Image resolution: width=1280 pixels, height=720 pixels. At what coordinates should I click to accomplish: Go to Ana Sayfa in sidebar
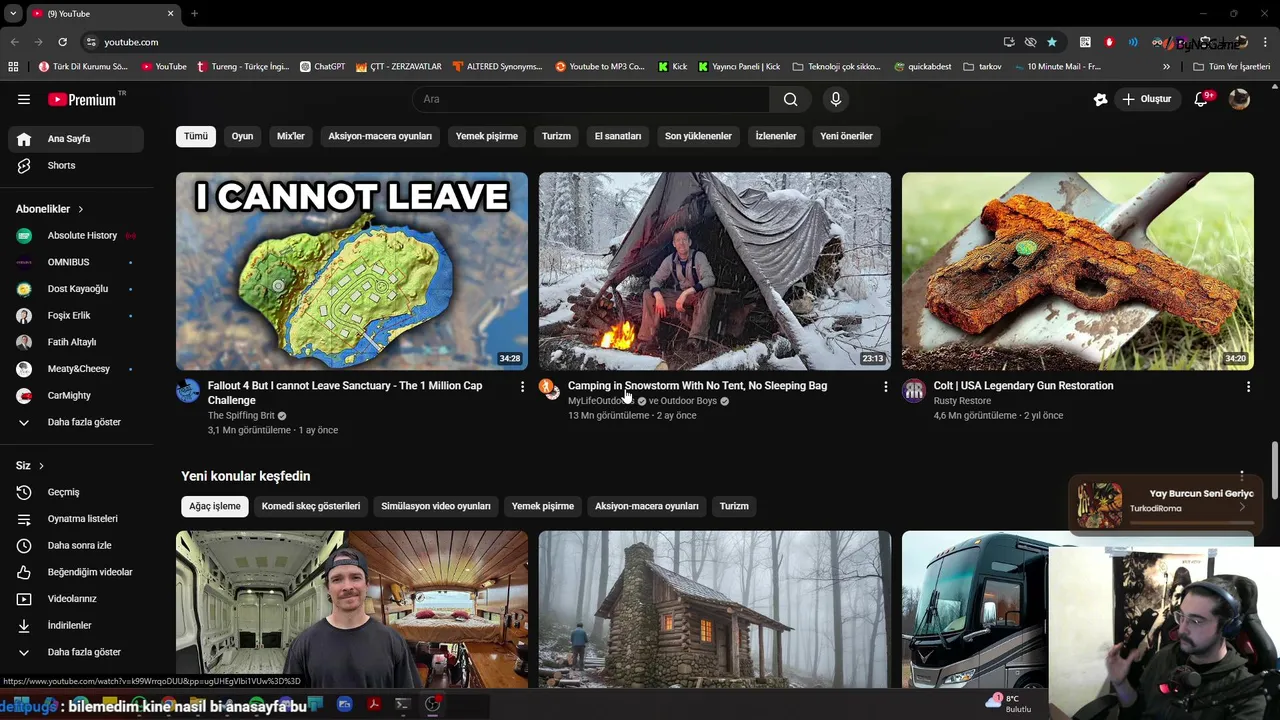point(76,139)
